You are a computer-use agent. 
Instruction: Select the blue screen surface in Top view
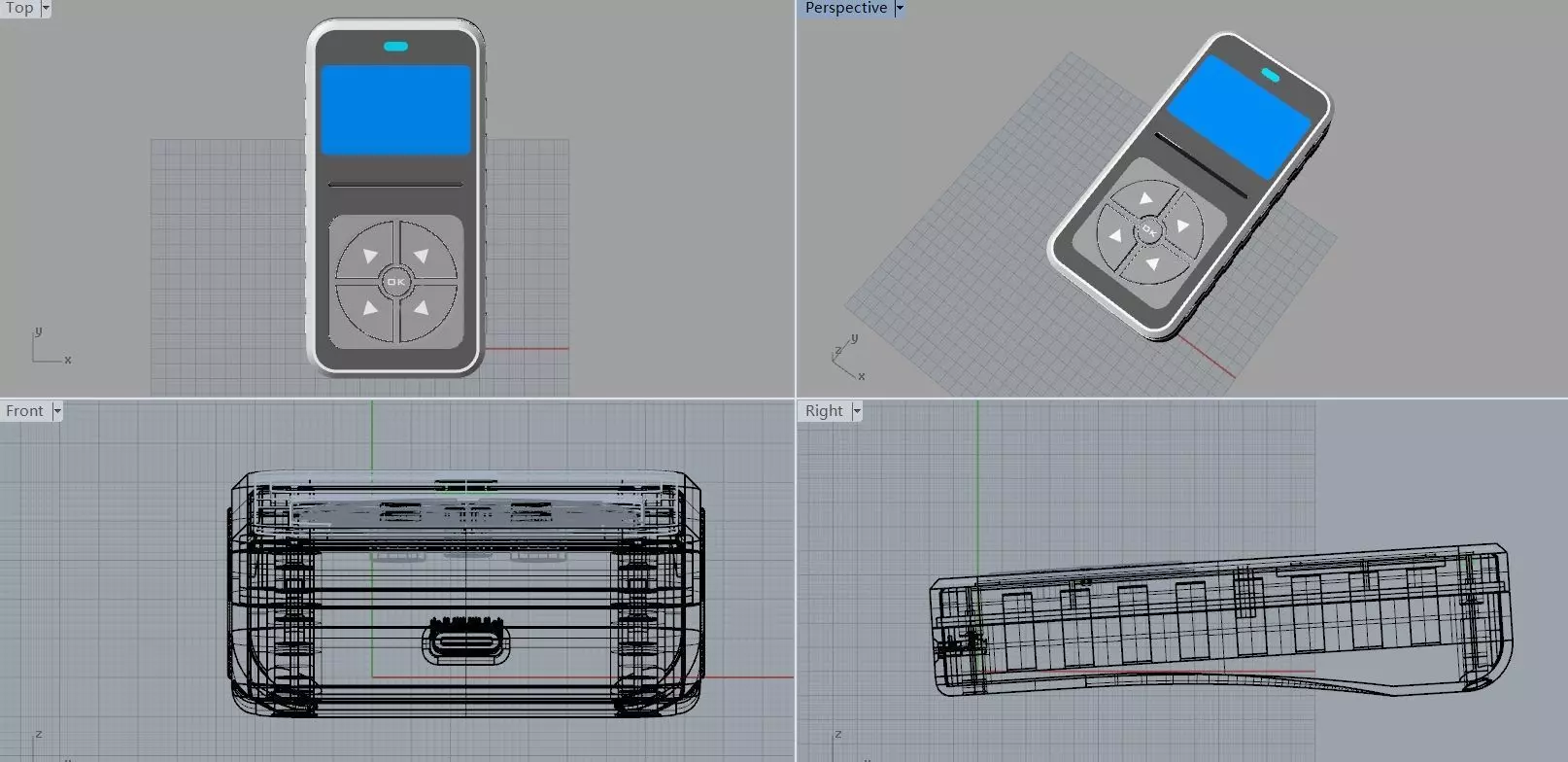[x=395, y=110]
